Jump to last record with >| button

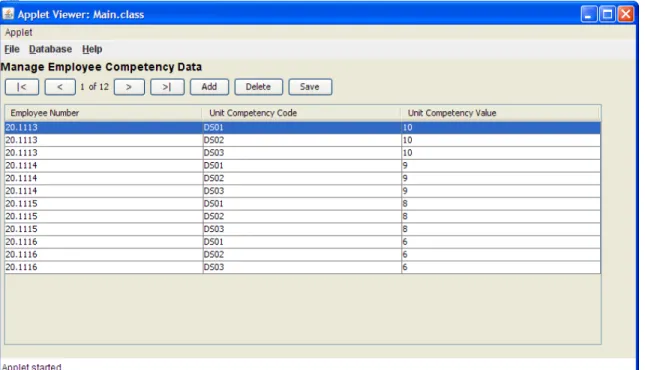(167, 87)
